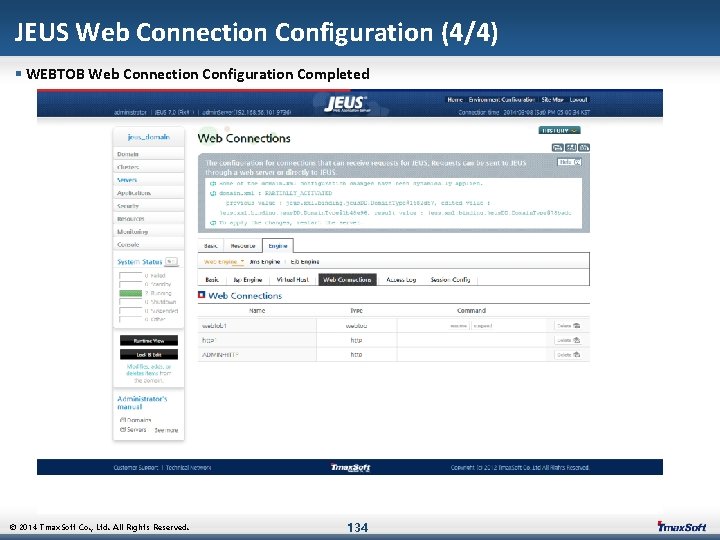Delete the webtob1 connection

568,326
